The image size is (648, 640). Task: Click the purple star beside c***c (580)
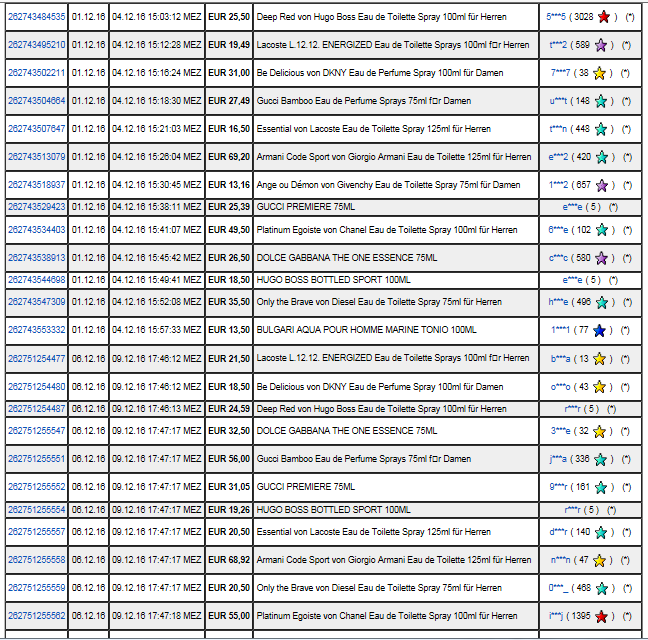click(601, 258)
